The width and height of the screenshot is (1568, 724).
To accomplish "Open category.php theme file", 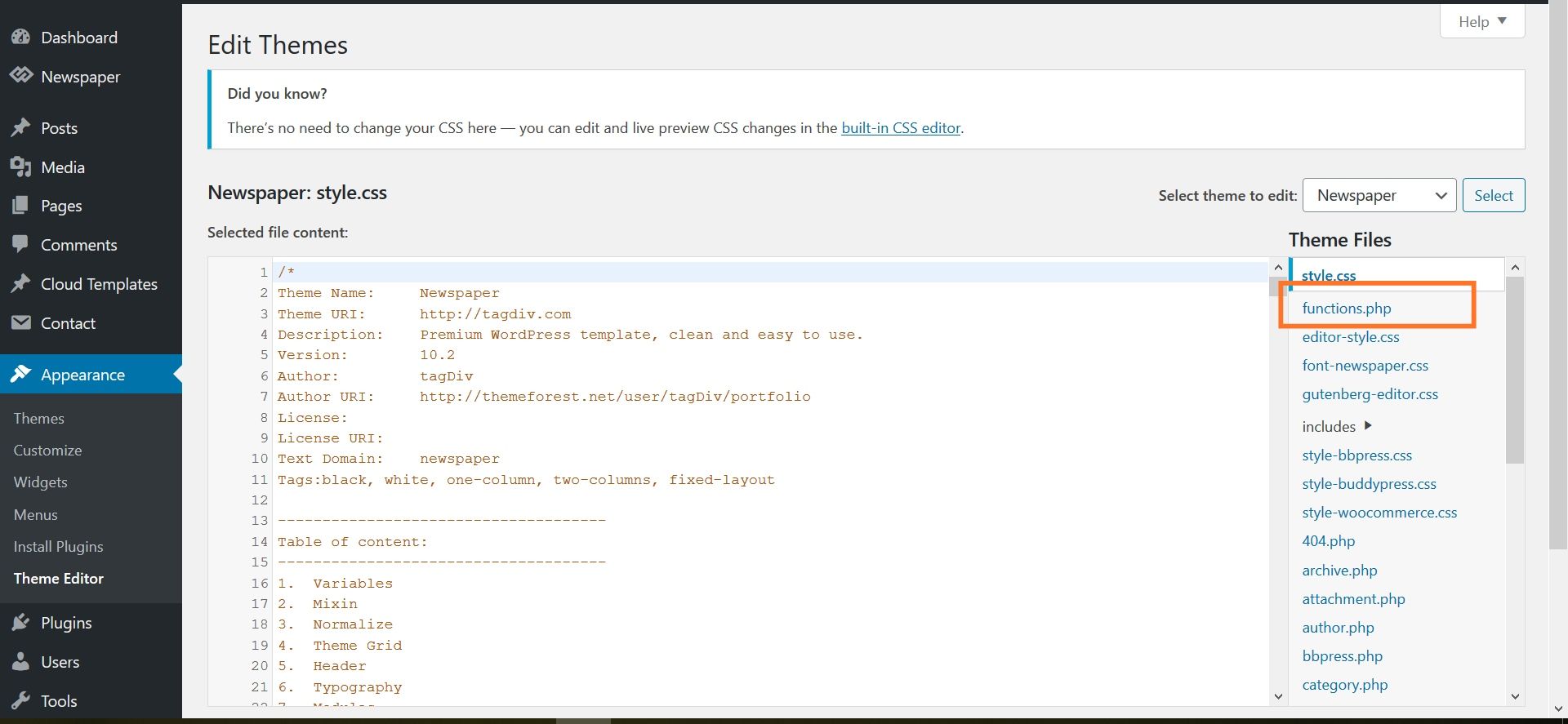I will click(1344, 684).
